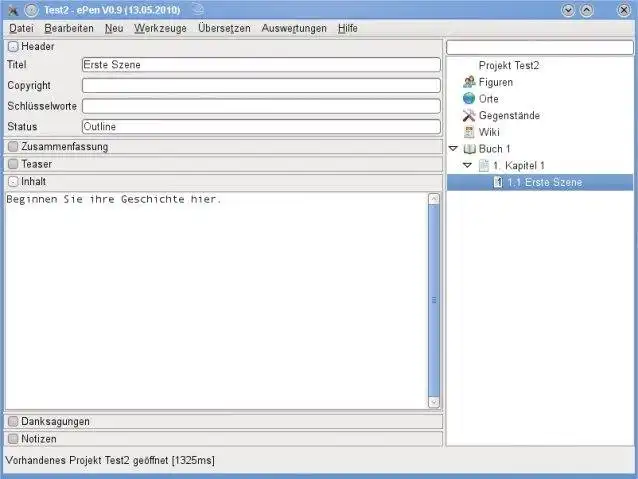Image resolution: width=638 pixels, height=479 pixels.
Task: Click the Kapitel 1 page icon
Action: pyautogui.click(x=484, y=165)
